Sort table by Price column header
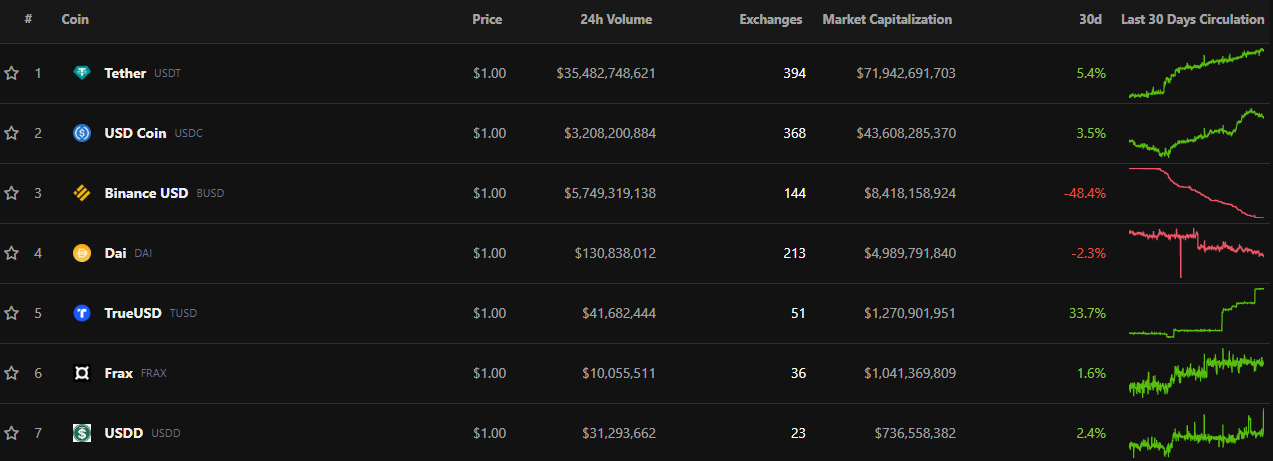 487,19
